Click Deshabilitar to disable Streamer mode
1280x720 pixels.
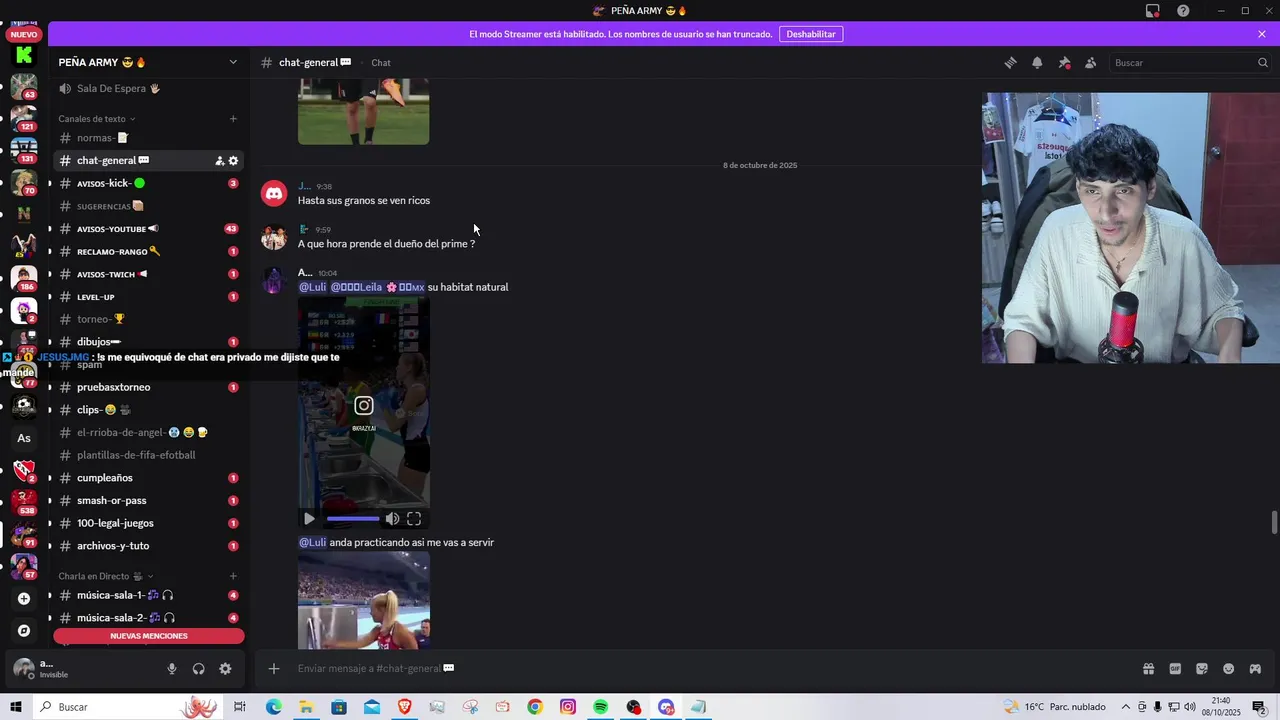811,34
